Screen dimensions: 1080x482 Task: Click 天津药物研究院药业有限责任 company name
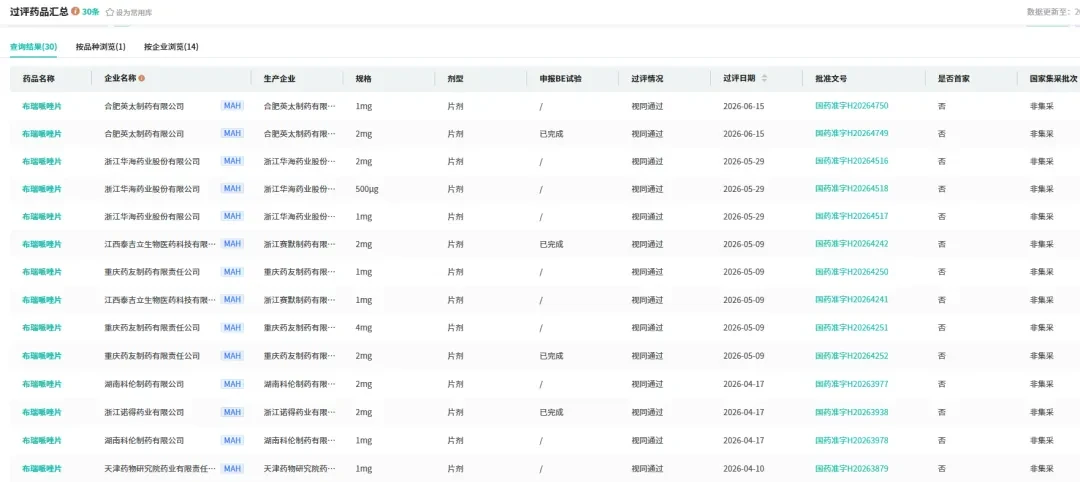click(160, 469)
